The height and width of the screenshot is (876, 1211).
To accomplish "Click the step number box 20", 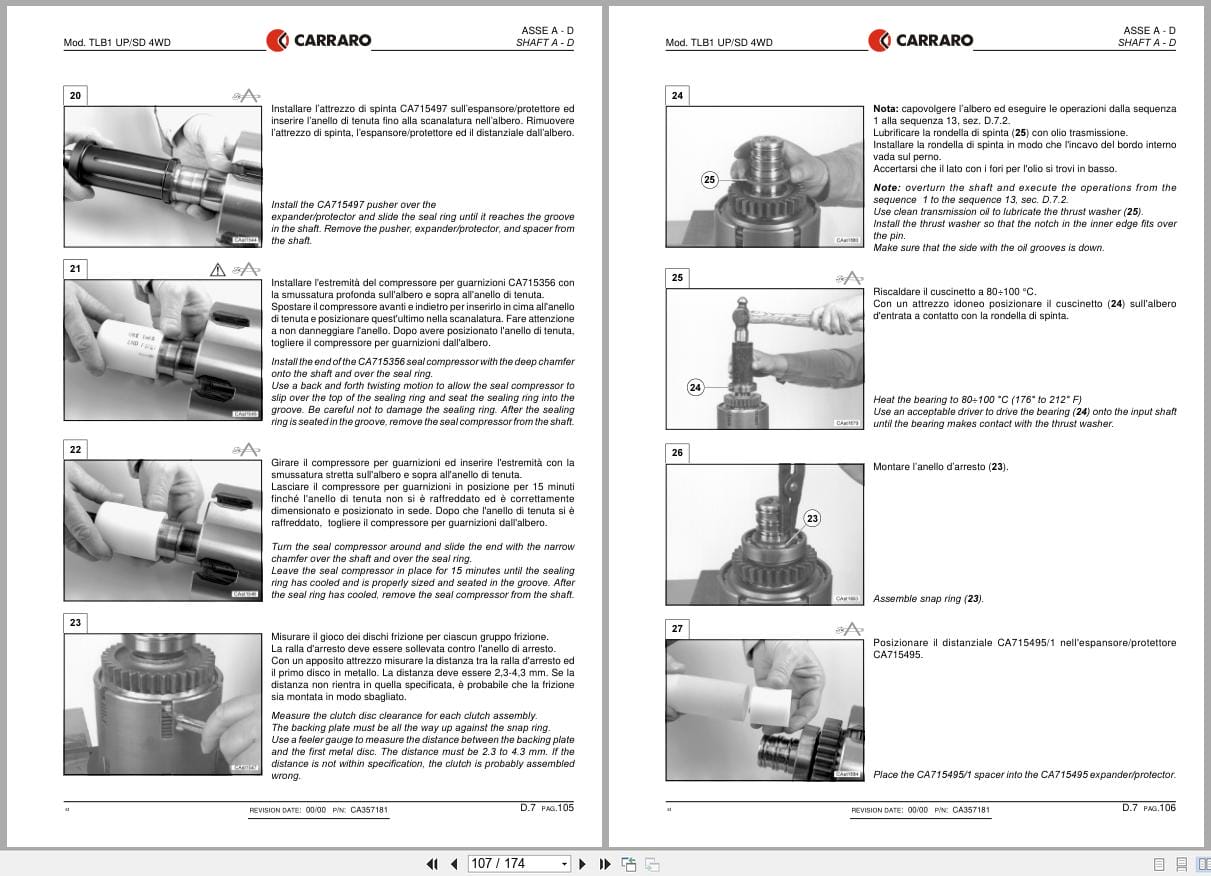I will (x=75, y=95).
